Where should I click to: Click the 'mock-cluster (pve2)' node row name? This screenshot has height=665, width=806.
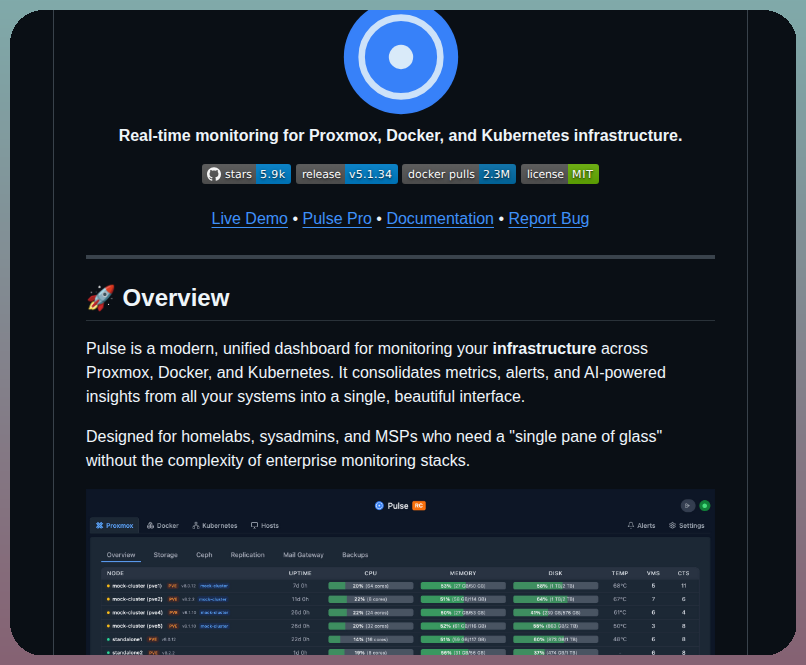coord(137,599)
